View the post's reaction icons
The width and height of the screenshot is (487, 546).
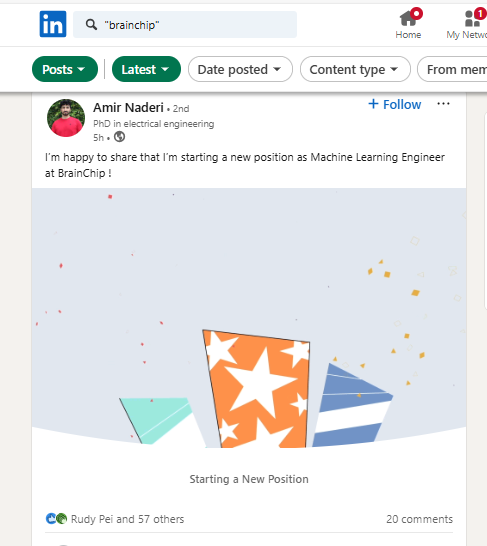(56, 518)
